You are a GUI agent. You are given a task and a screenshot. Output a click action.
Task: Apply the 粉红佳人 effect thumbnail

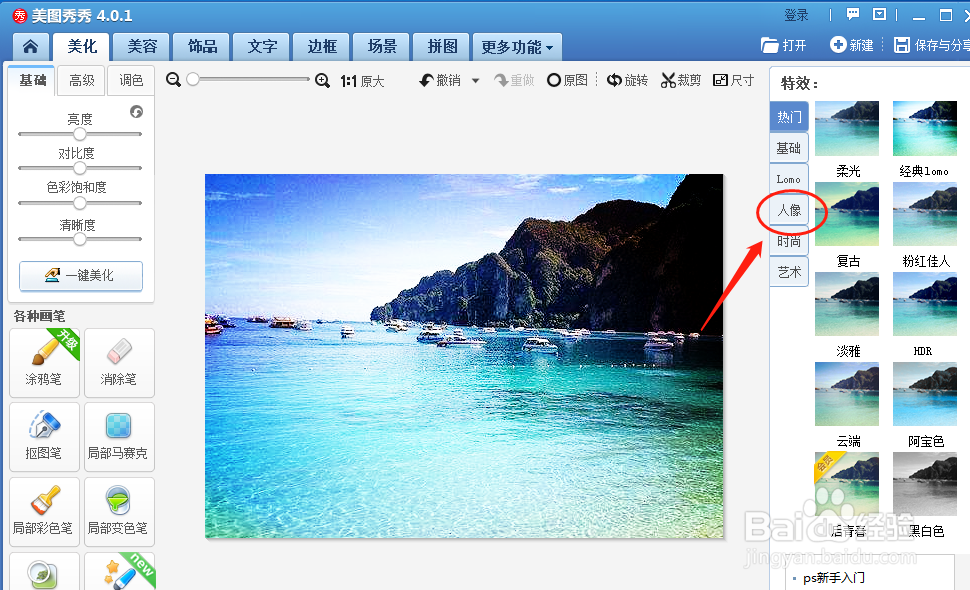tap(925, 214)
